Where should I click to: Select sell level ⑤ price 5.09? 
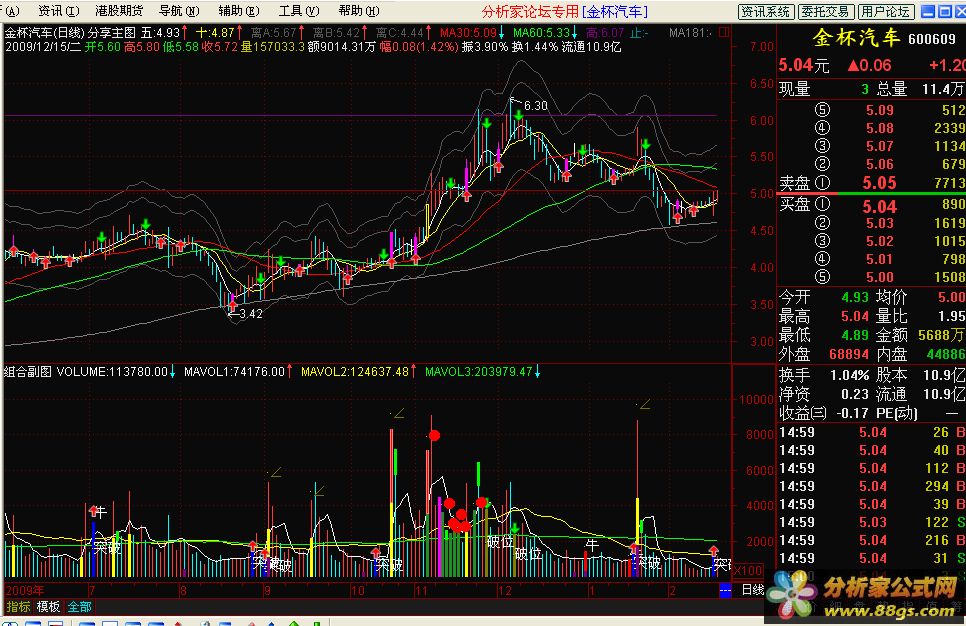[880, 110]
